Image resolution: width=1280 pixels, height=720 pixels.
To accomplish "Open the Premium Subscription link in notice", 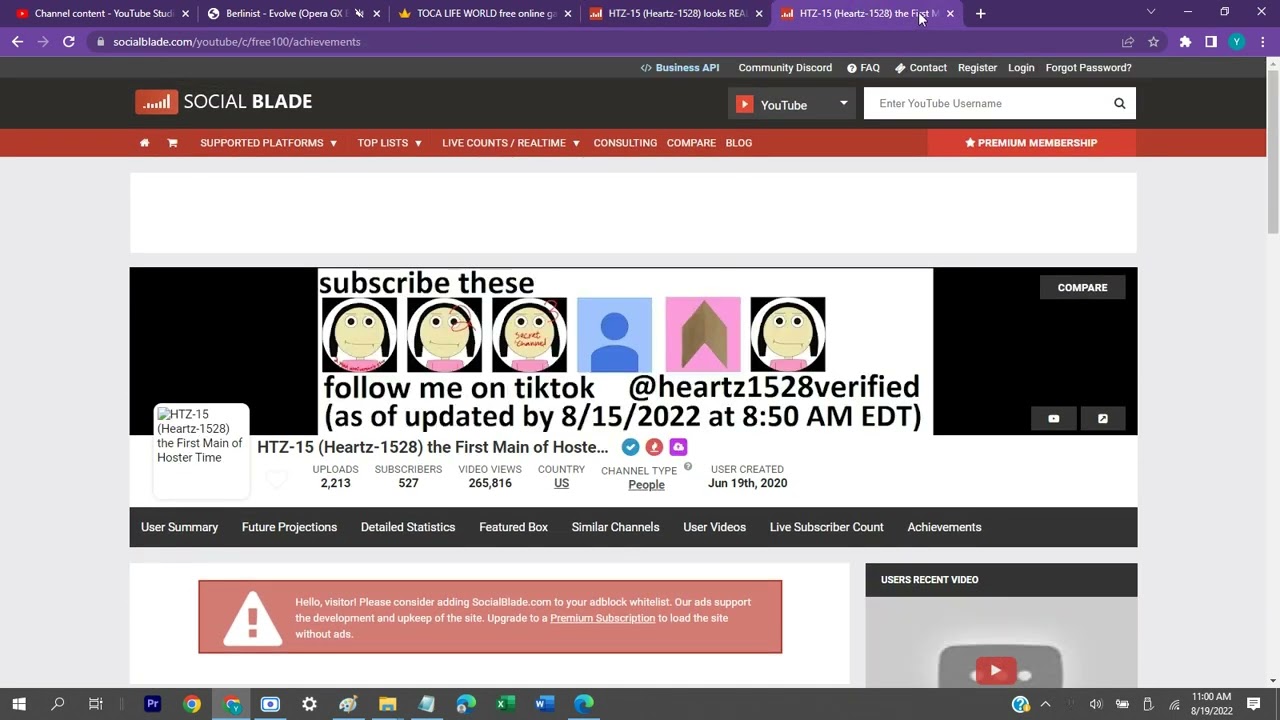I will coord(602,618).
